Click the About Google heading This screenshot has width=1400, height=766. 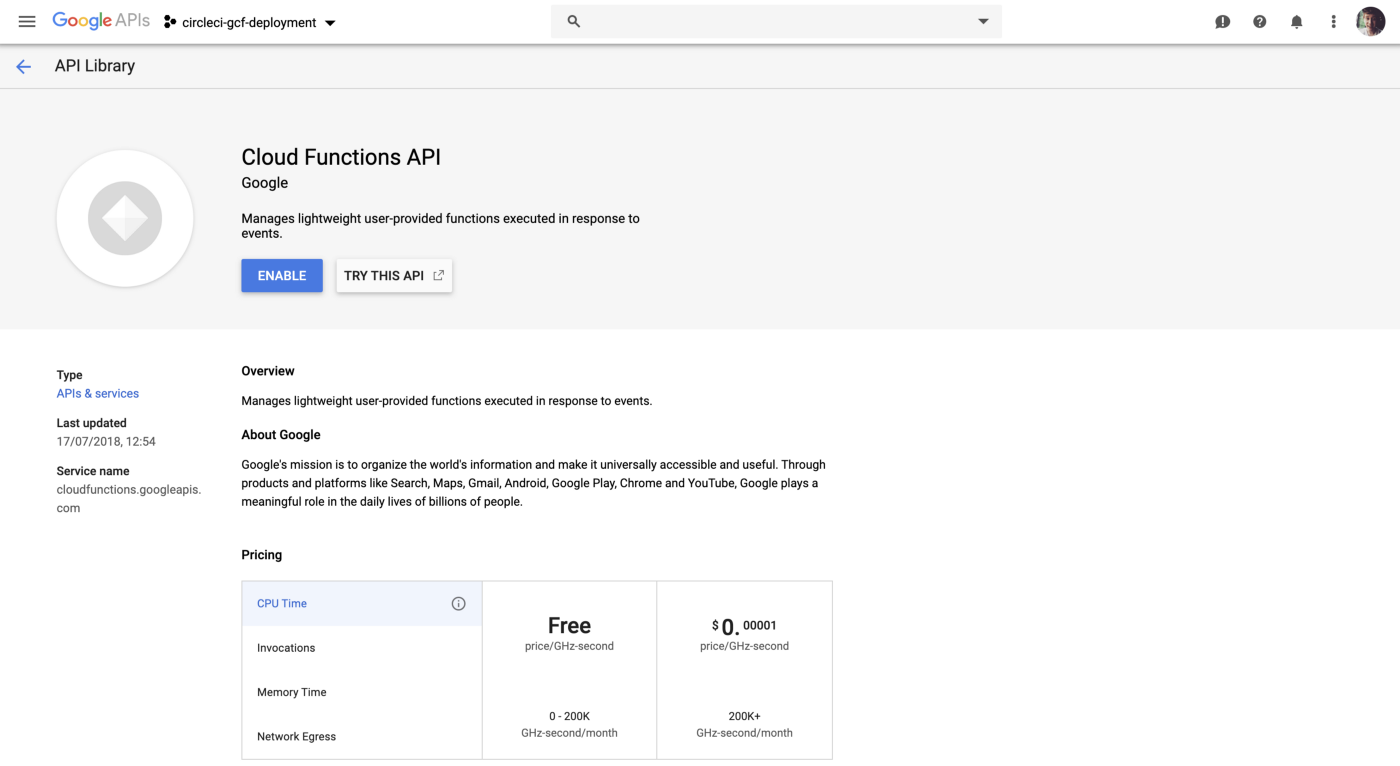pyautogui.click(x=281, y=435)
